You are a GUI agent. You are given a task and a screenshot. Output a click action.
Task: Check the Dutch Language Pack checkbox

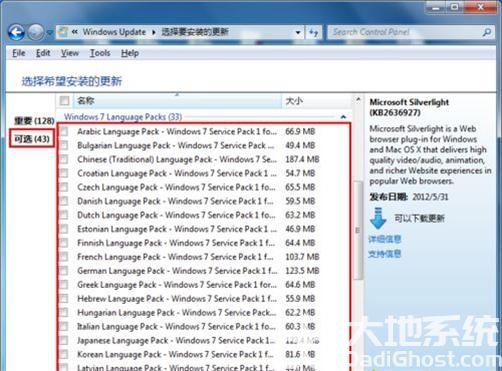coord(64,215)
